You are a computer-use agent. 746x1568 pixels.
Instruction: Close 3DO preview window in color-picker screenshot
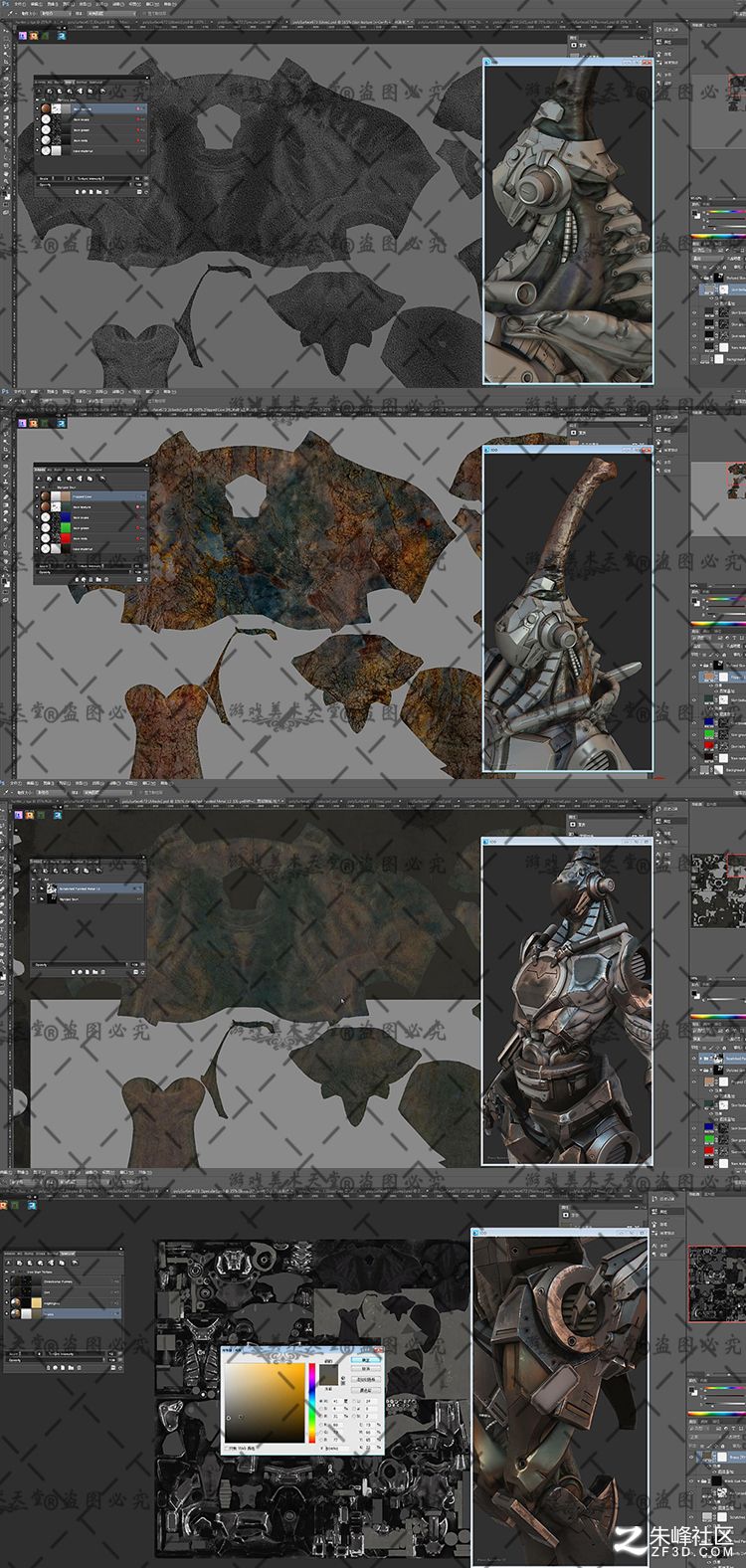[643, 1232]
